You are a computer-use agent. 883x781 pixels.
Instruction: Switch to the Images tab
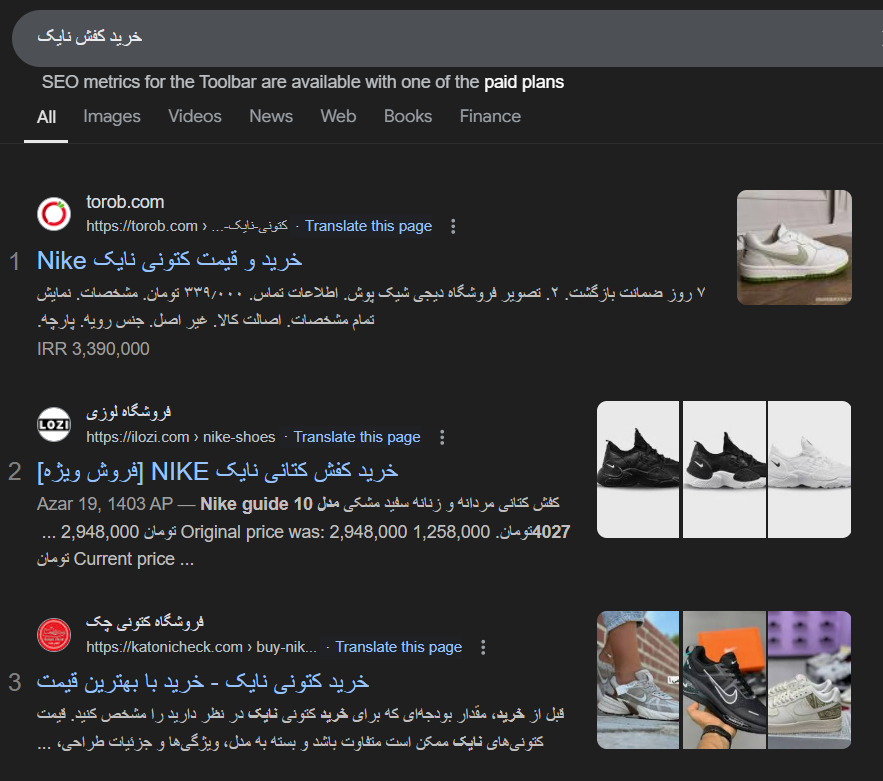pyautogui.click(x=112, y=117)
